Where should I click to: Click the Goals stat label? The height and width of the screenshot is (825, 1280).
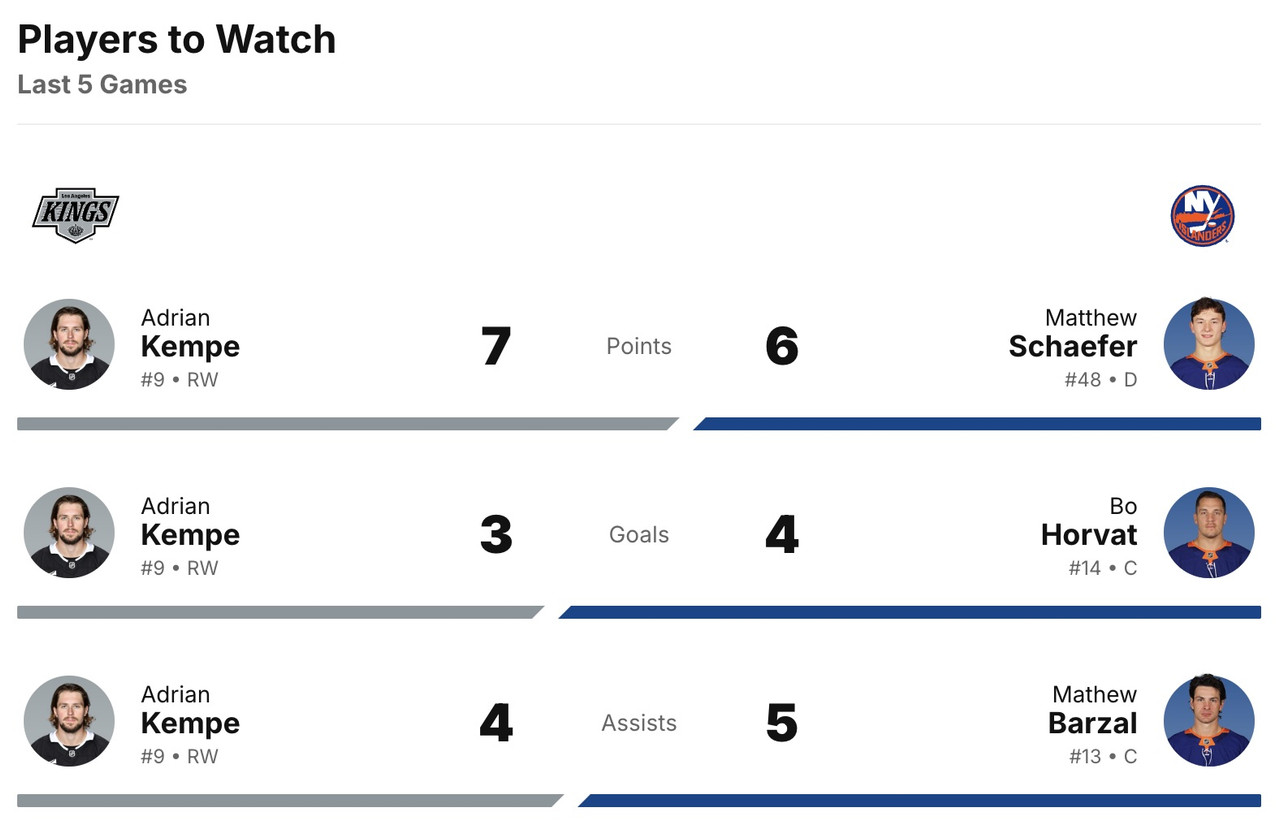coord(639,535)
